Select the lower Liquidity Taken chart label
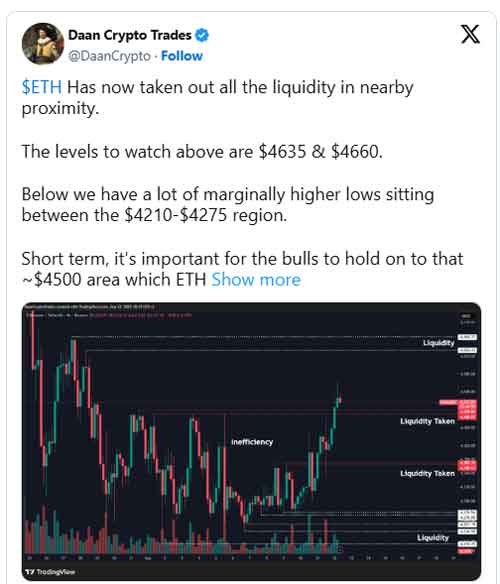Screen dimensions: 500x584 tap(427, 473)
